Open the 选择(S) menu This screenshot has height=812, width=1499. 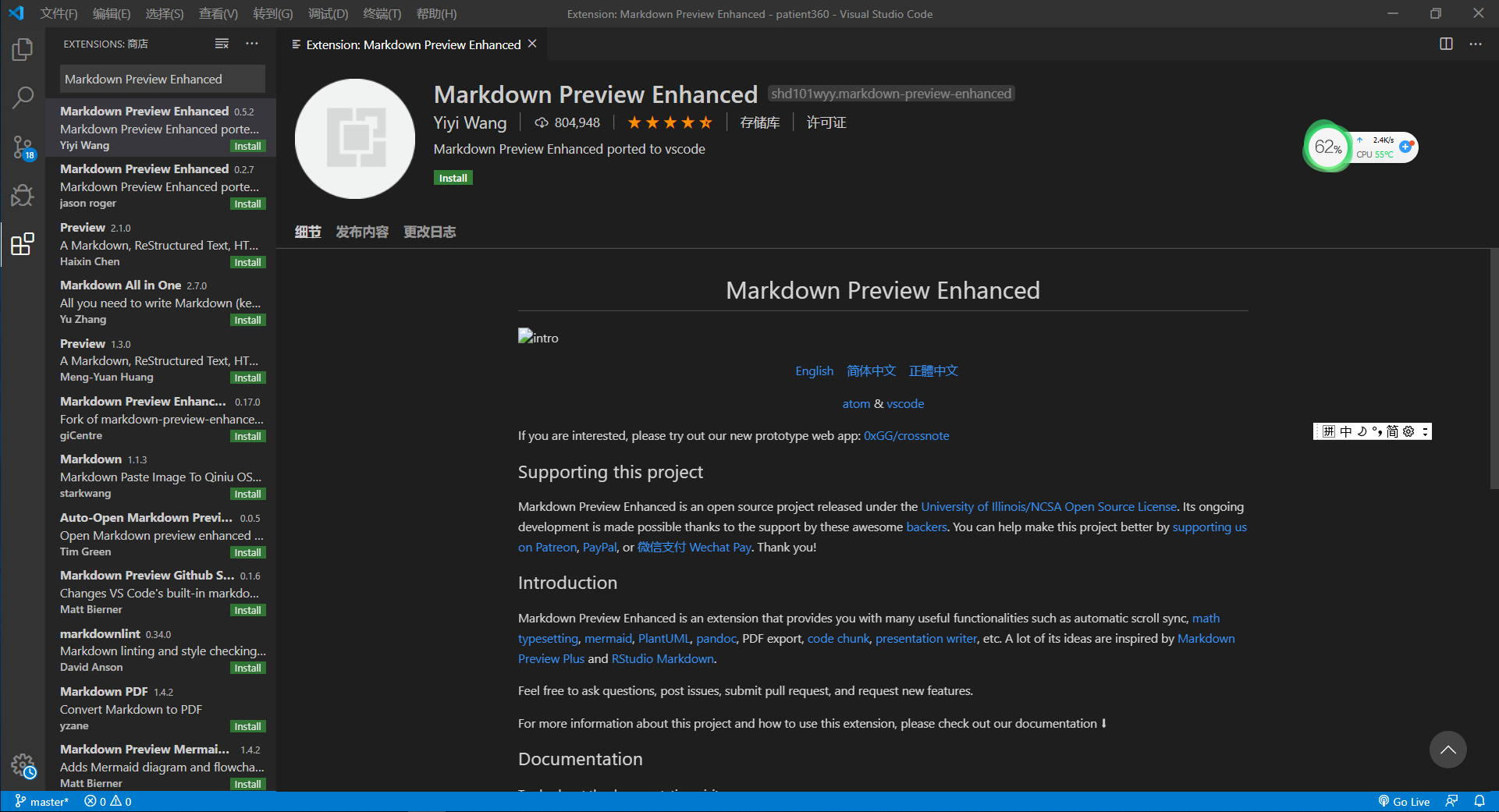(x=165, y=14)
